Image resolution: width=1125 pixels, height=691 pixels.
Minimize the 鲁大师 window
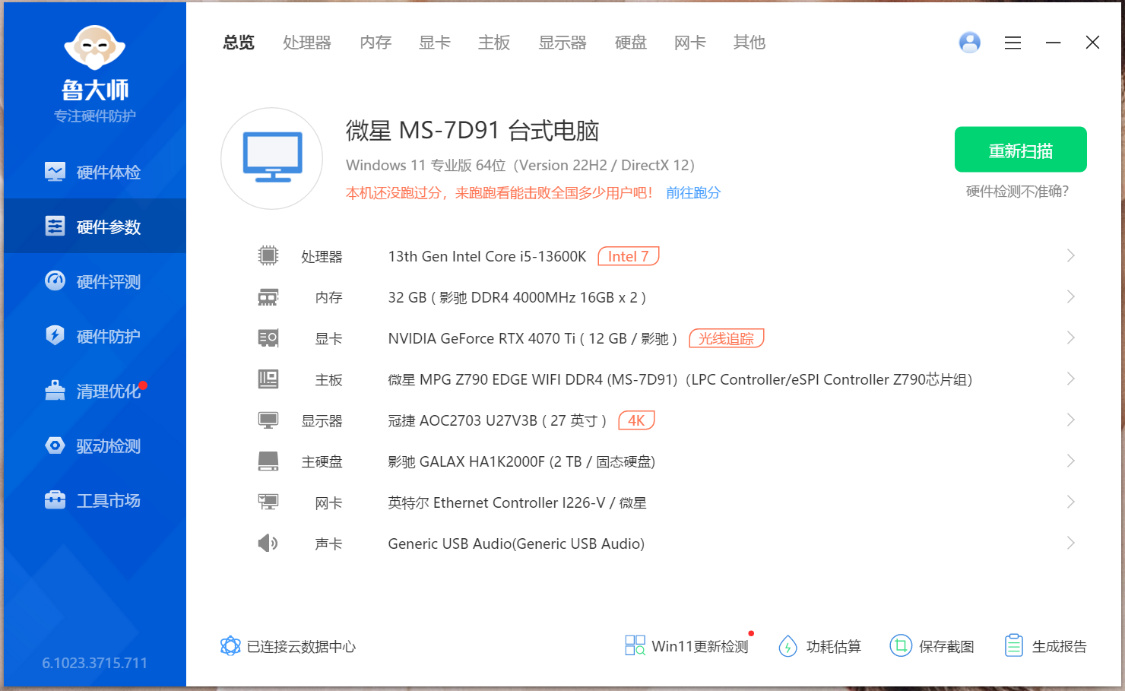pyautogui.click(x=1053, y=43)
